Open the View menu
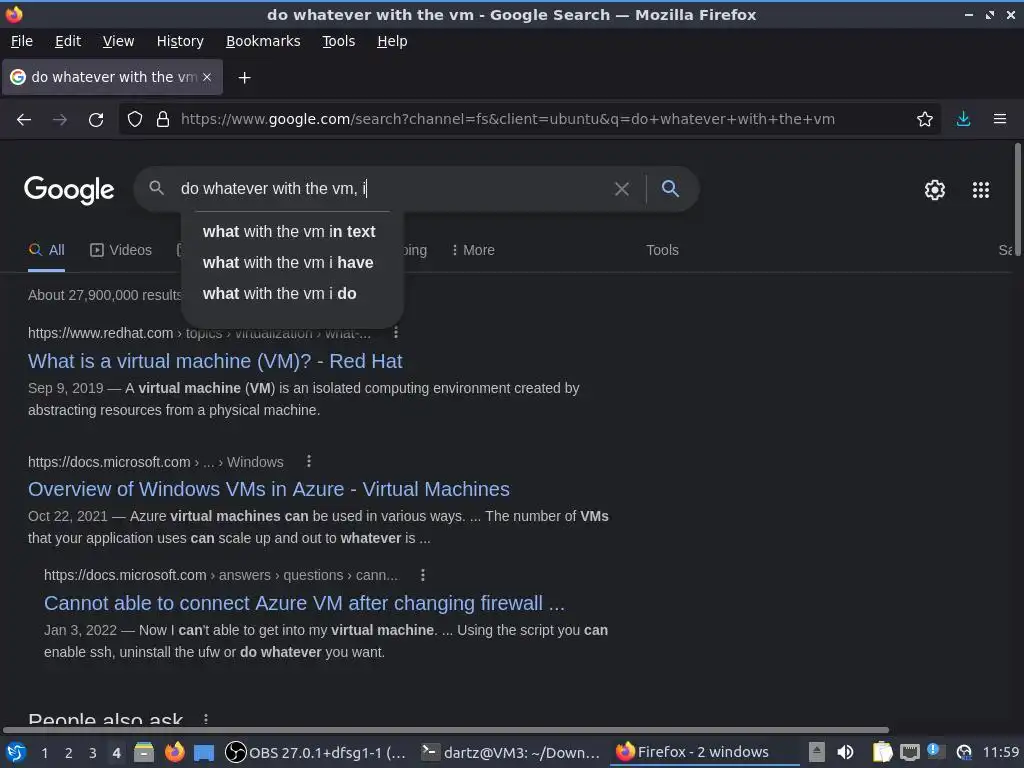The width and height of the screenshot is (1024, 768). point(118,41)
